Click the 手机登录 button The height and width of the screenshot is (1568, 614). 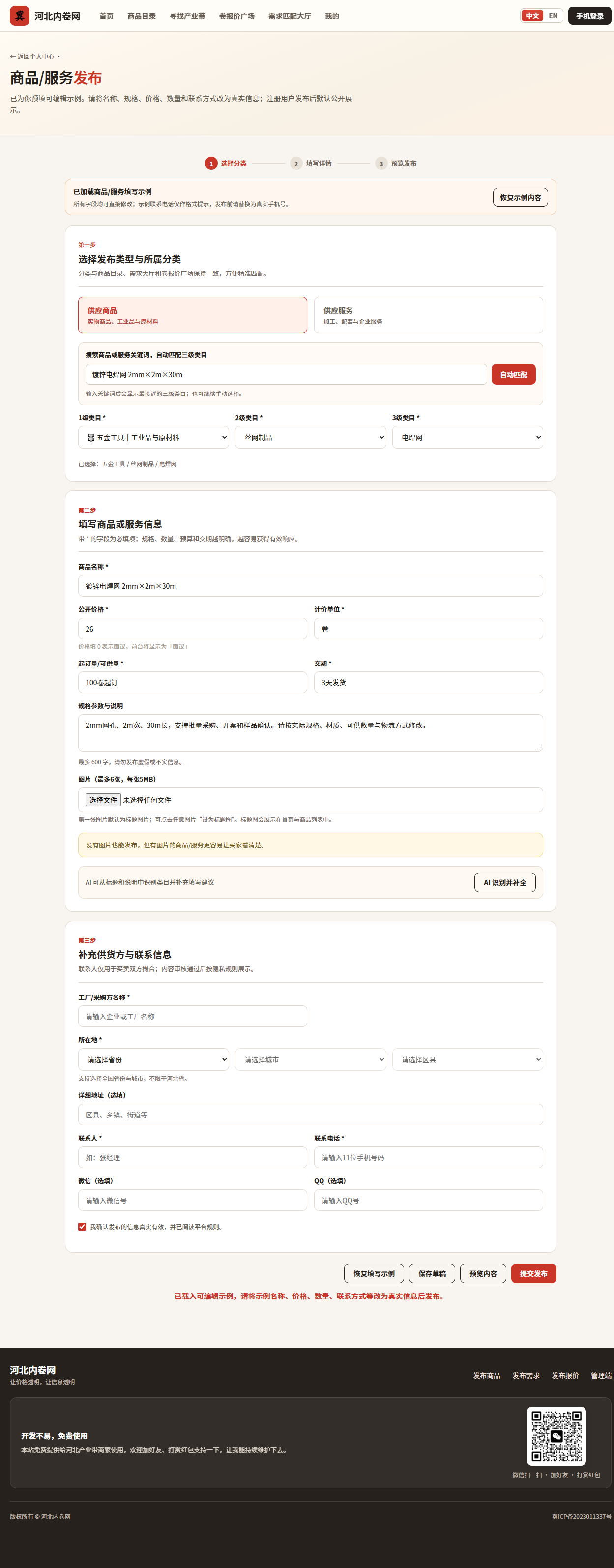(589, 16)
